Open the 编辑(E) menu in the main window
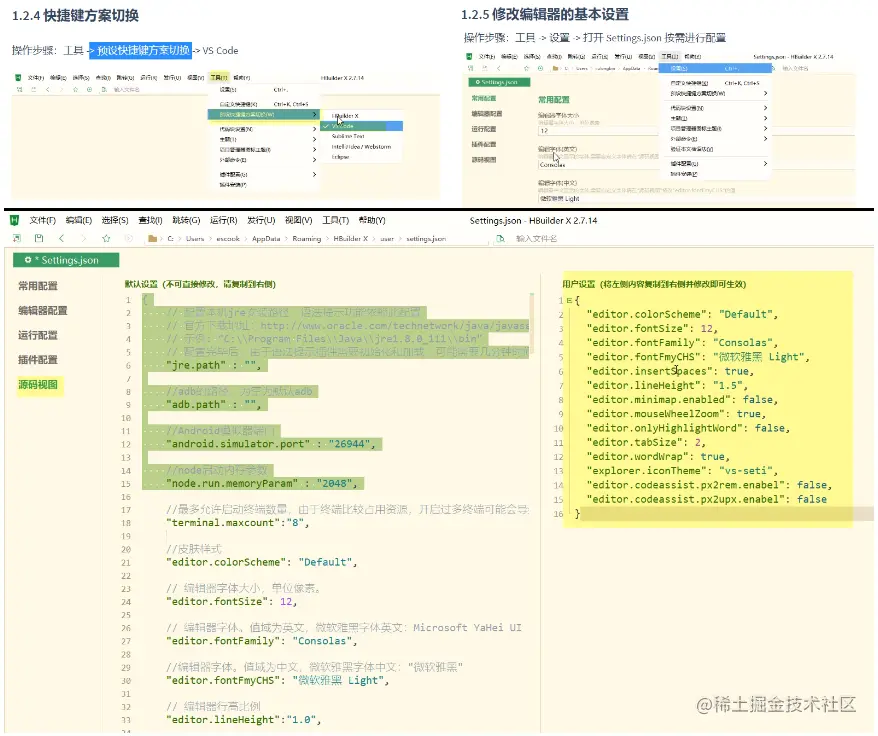 [x=78, y=220]
